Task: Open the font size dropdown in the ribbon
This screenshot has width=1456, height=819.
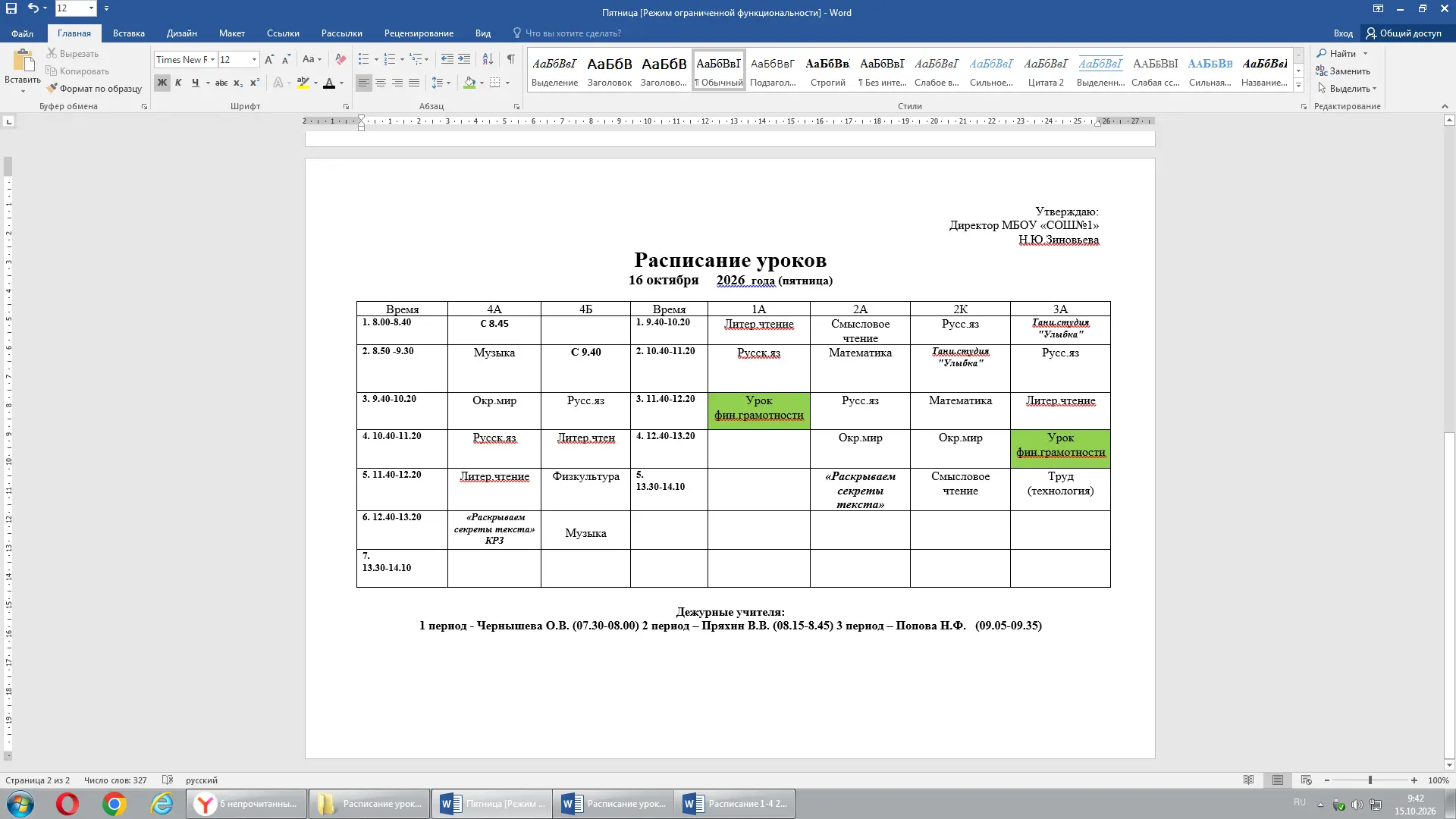Action: pyautogui.click(x=254, y=59)
